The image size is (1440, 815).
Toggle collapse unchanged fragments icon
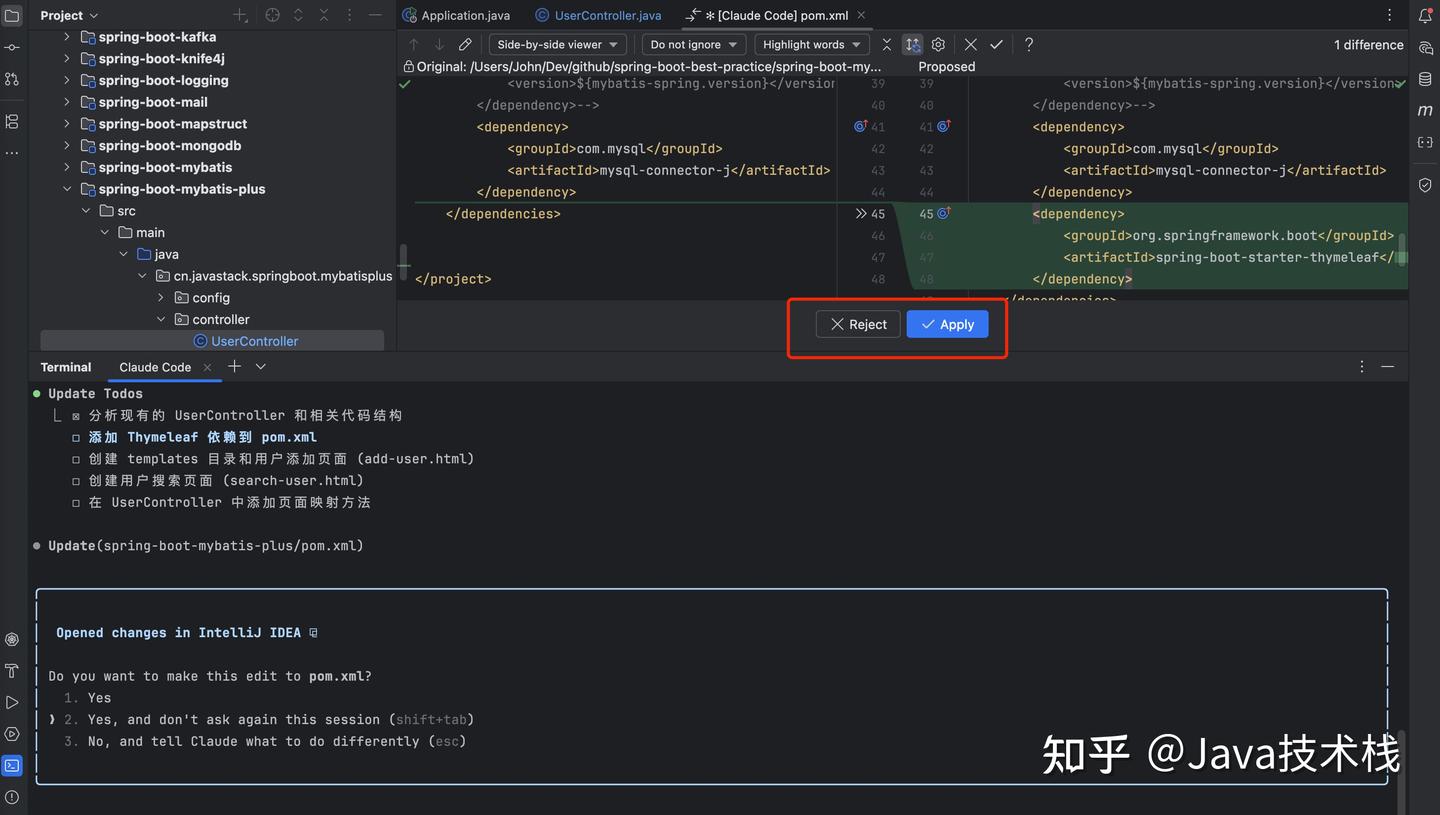tap(886, 44)
